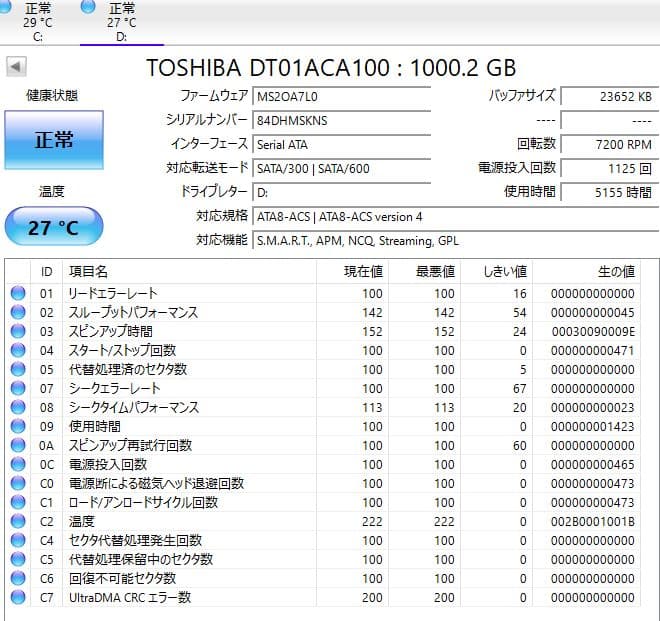The height and width of the screenshot is (621, 660).
Task: Click the serial number field 84DHMSKNS
Action: click(x=341, y=120)
